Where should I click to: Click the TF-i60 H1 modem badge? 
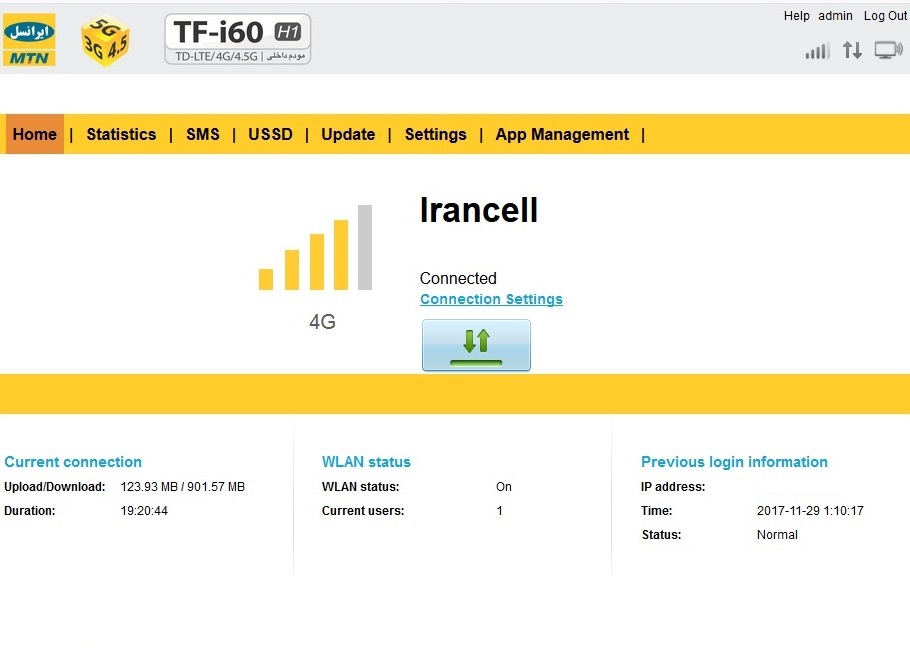238,39
